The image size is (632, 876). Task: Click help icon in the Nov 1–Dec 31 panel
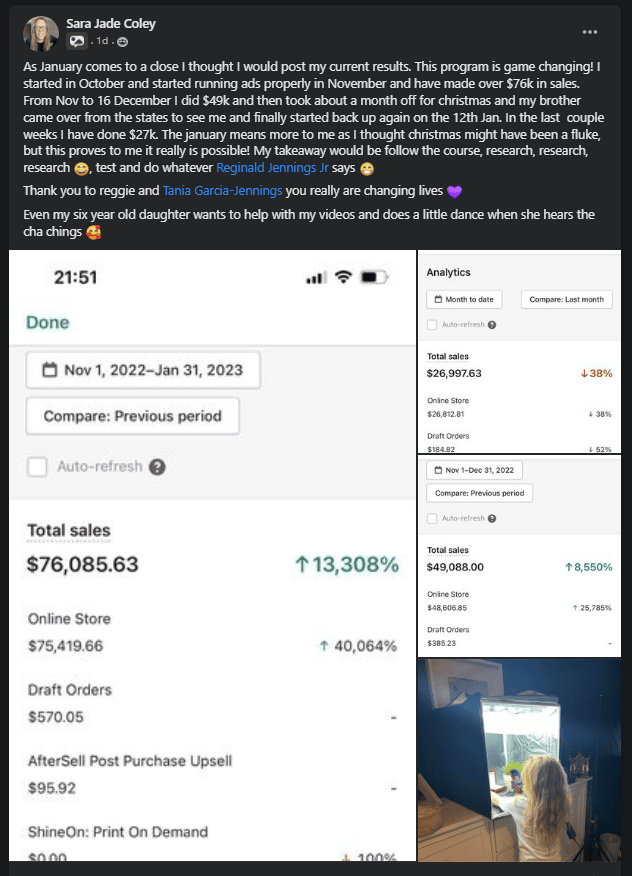(x=492, y=518)
